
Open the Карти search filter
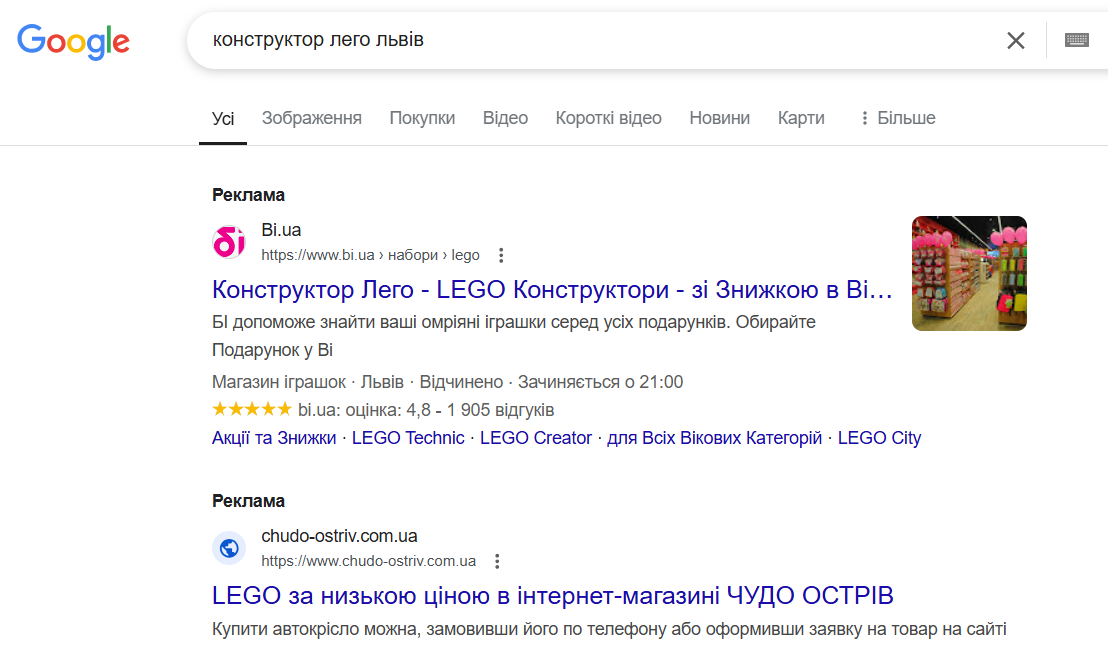(800, 117)
